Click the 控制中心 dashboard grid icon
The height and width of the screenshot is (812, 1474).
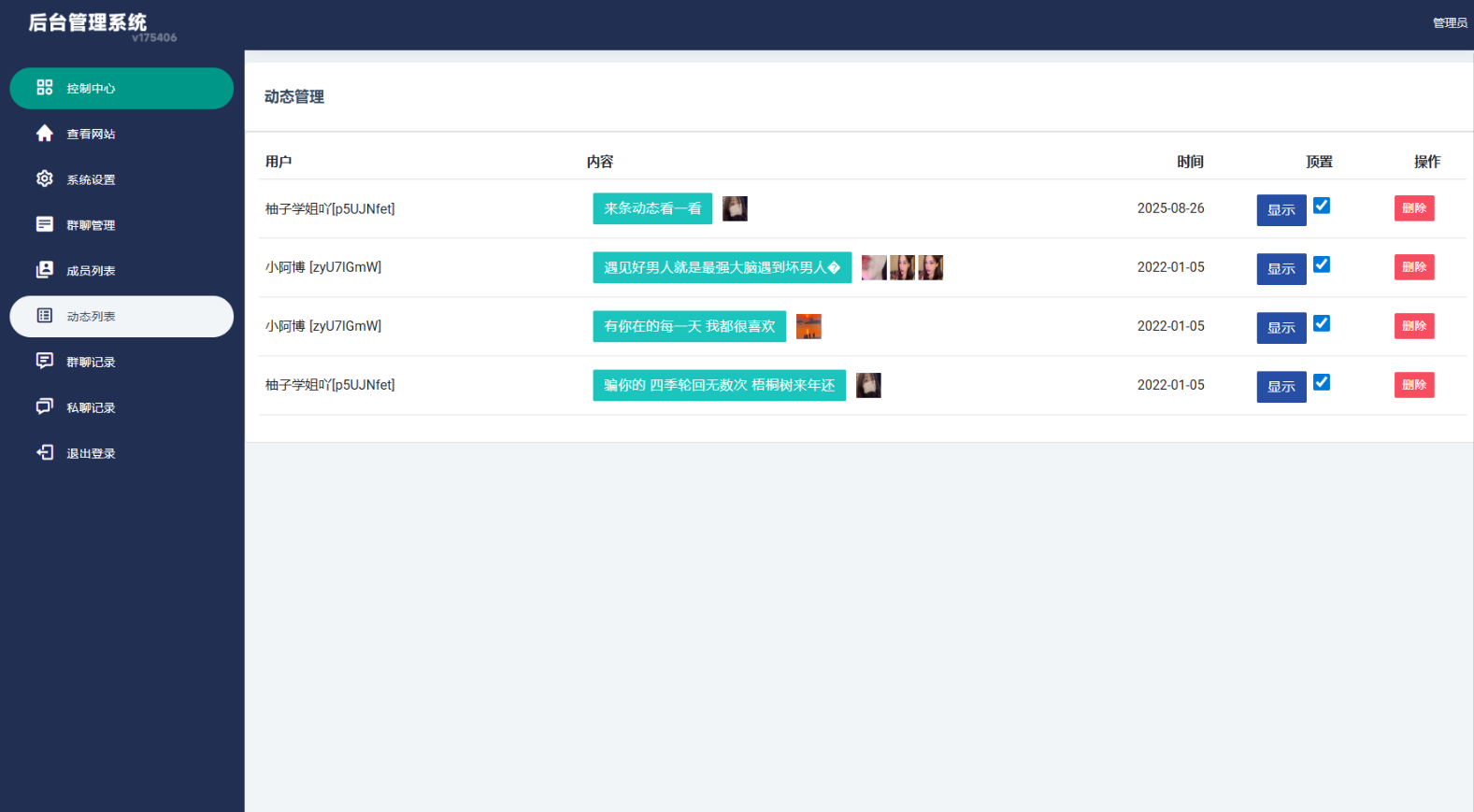tap(44, 88)
